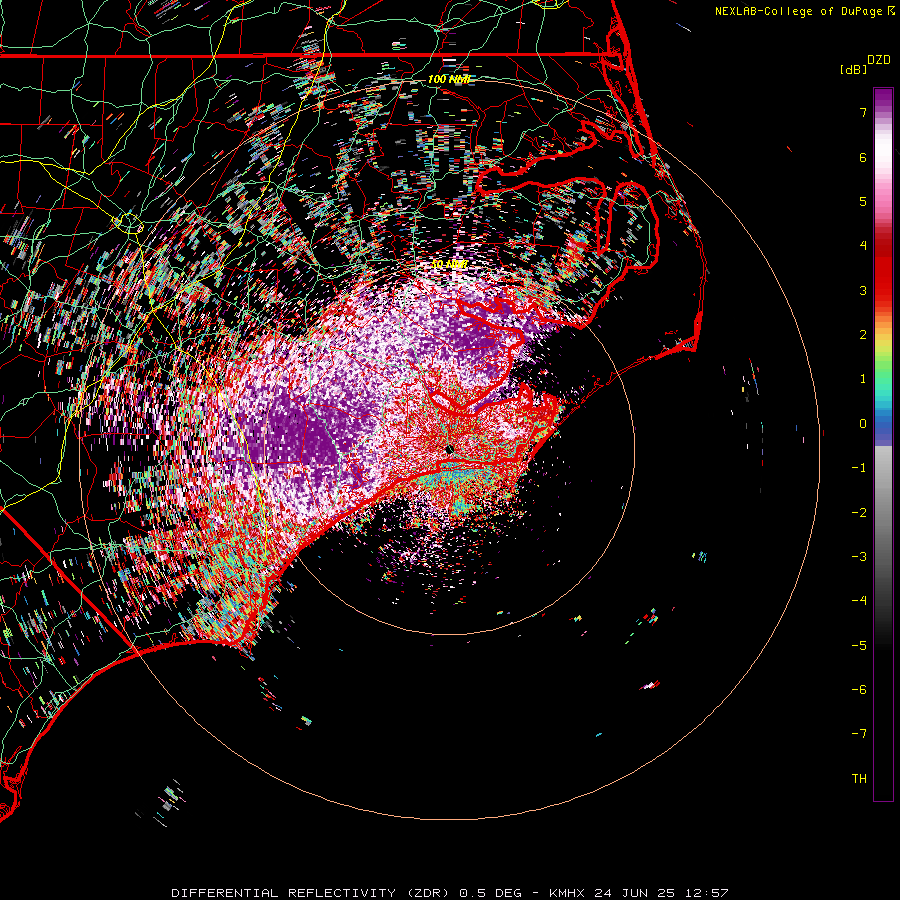Screen dimensions: 900x900
Task: Click the -5 value on the color scale
Action: 859,646
